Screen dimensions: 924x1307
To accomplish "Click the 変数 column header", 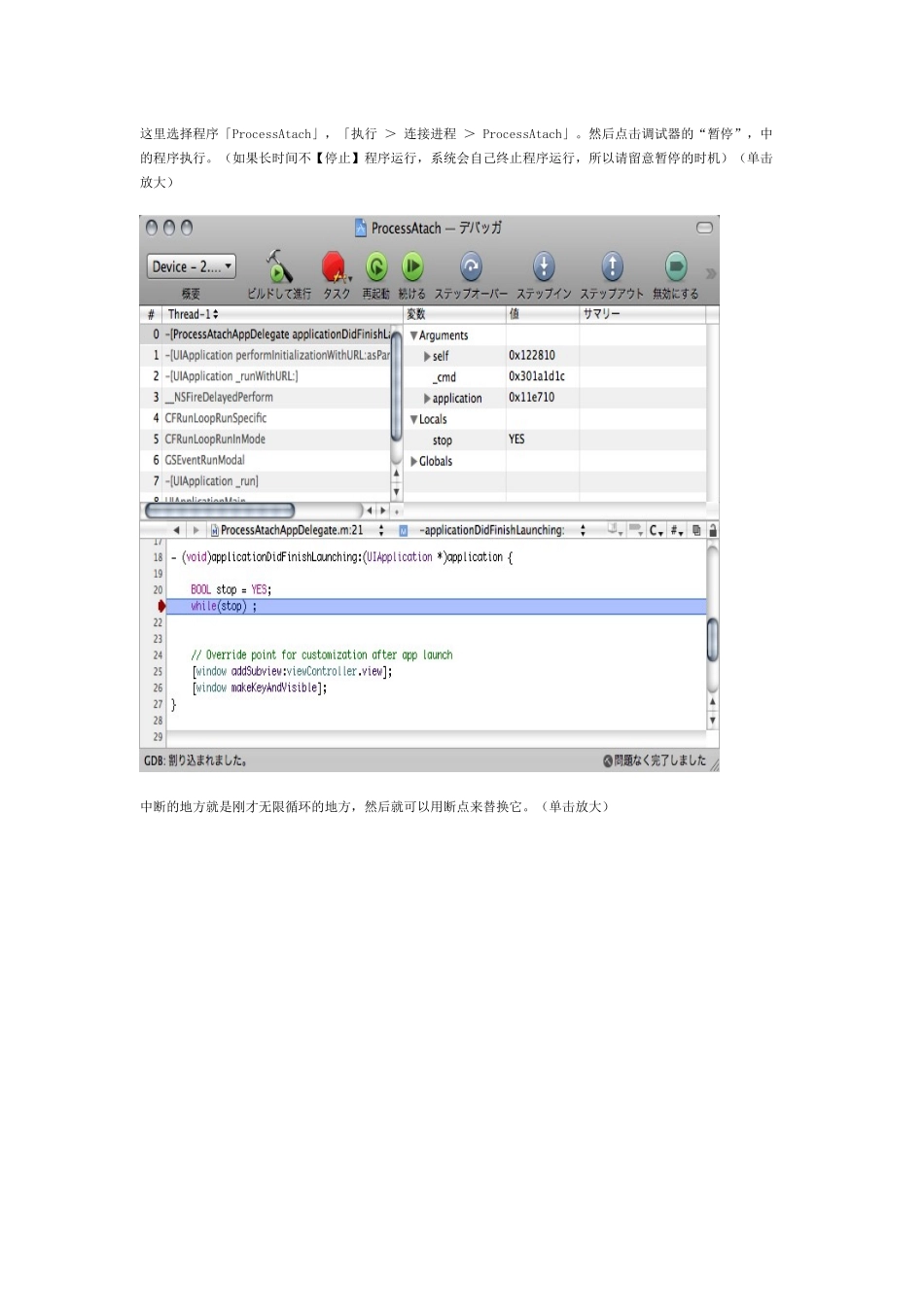I will 454,314.
